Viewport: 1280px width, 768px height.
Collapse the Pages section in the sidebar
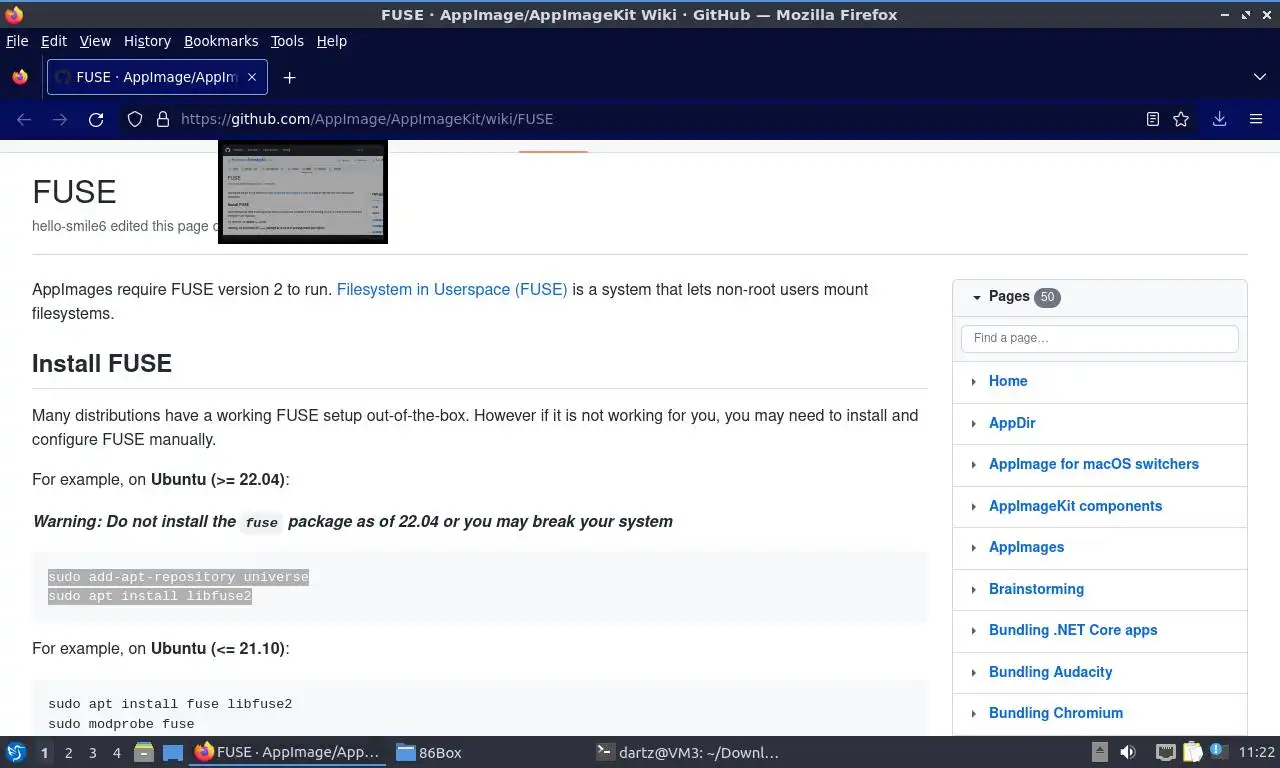pos(977,296)
